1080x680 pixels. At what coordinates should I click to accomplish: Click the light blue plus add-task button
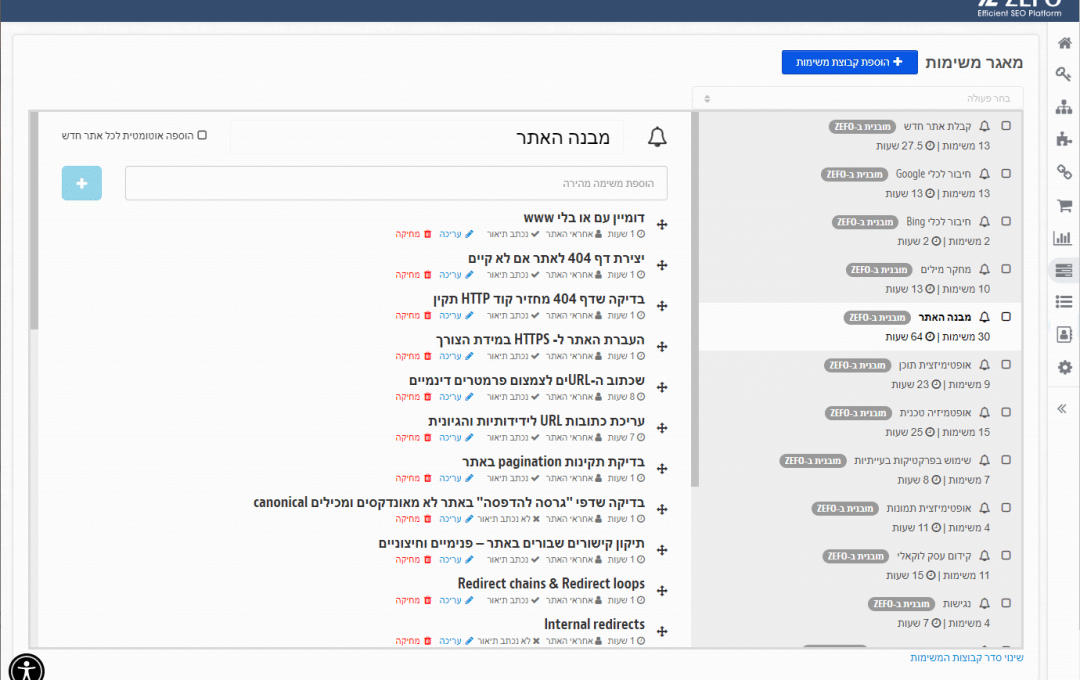pyautogui.click(x=82, y=183)
